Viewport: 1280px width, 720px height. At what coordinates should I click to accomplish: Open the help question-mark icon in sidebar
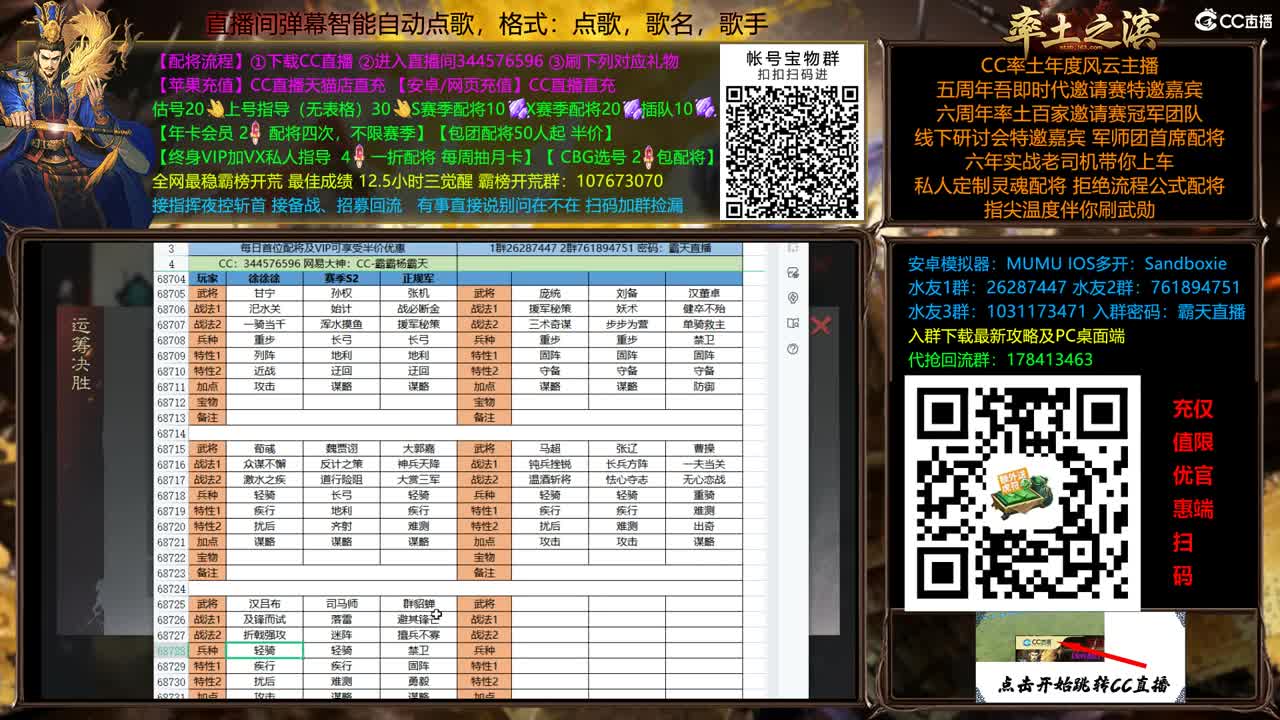coord(793,349)
